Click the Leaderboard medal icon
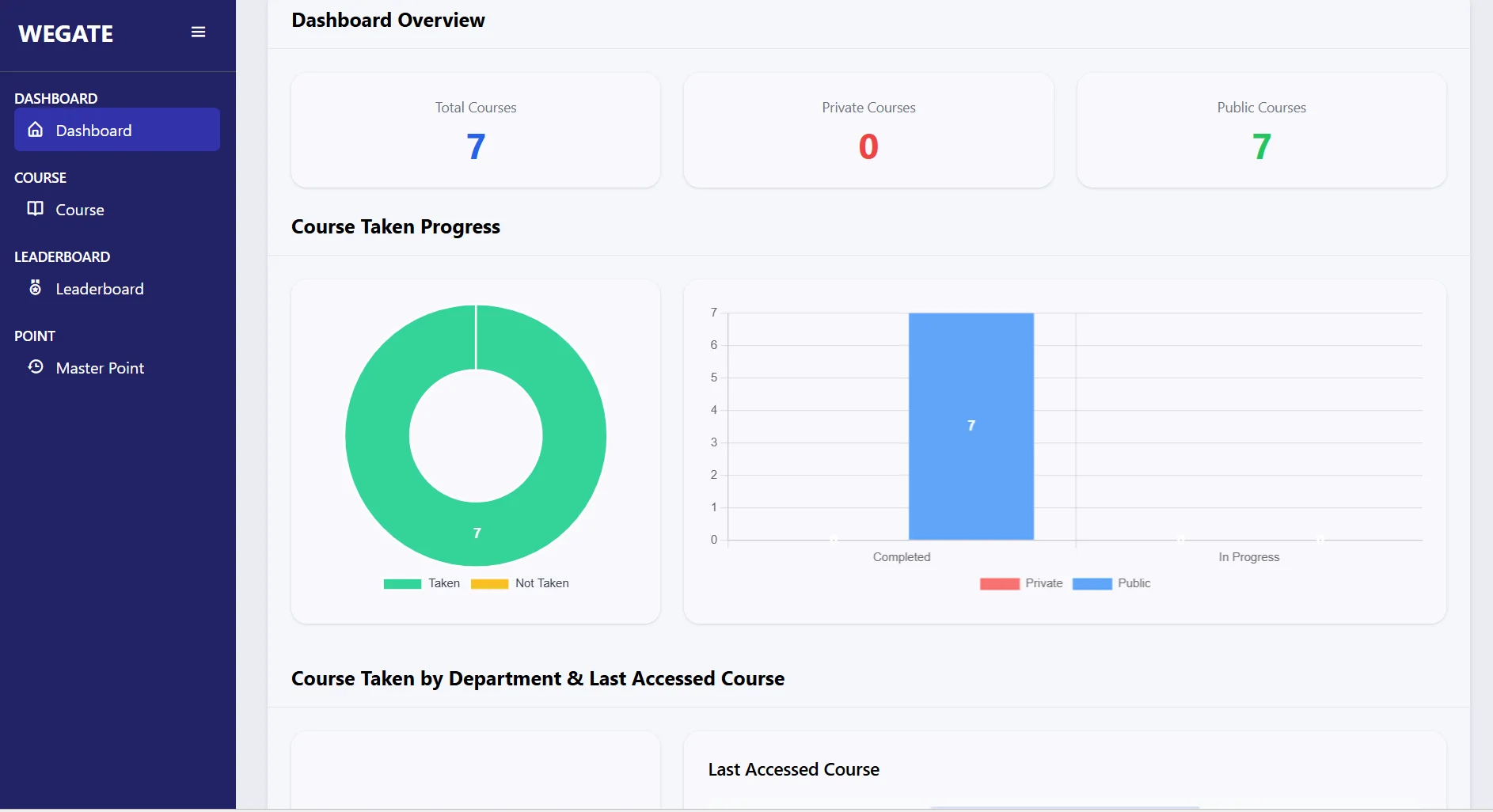This screenshot has width=1493, height=812. (x=36, y=288)
